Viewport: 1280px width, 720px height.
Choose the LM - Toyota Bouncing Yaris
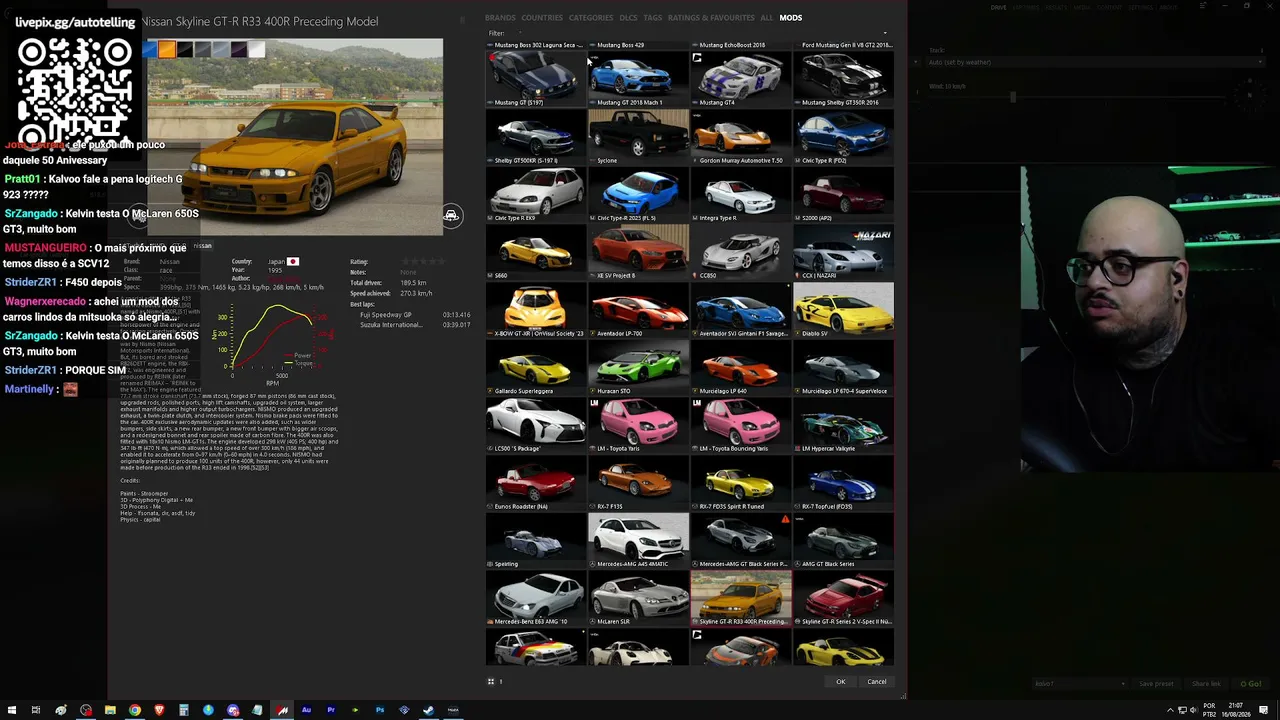pos(740,425)
